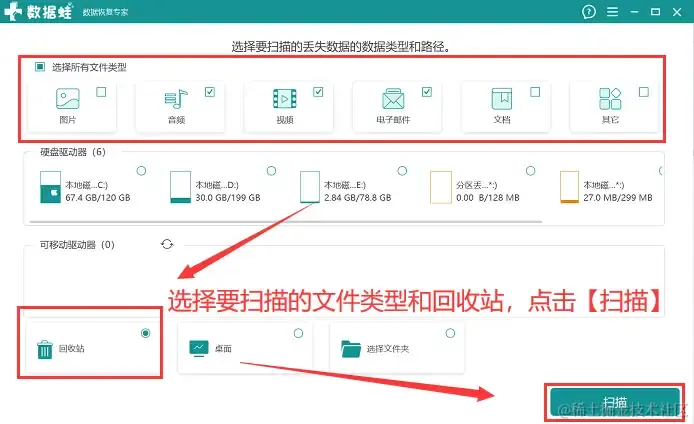The height and width of the screenshot is (424, 694).
Task: Select the lost partition radio button
Action: (x=530, y=171)
